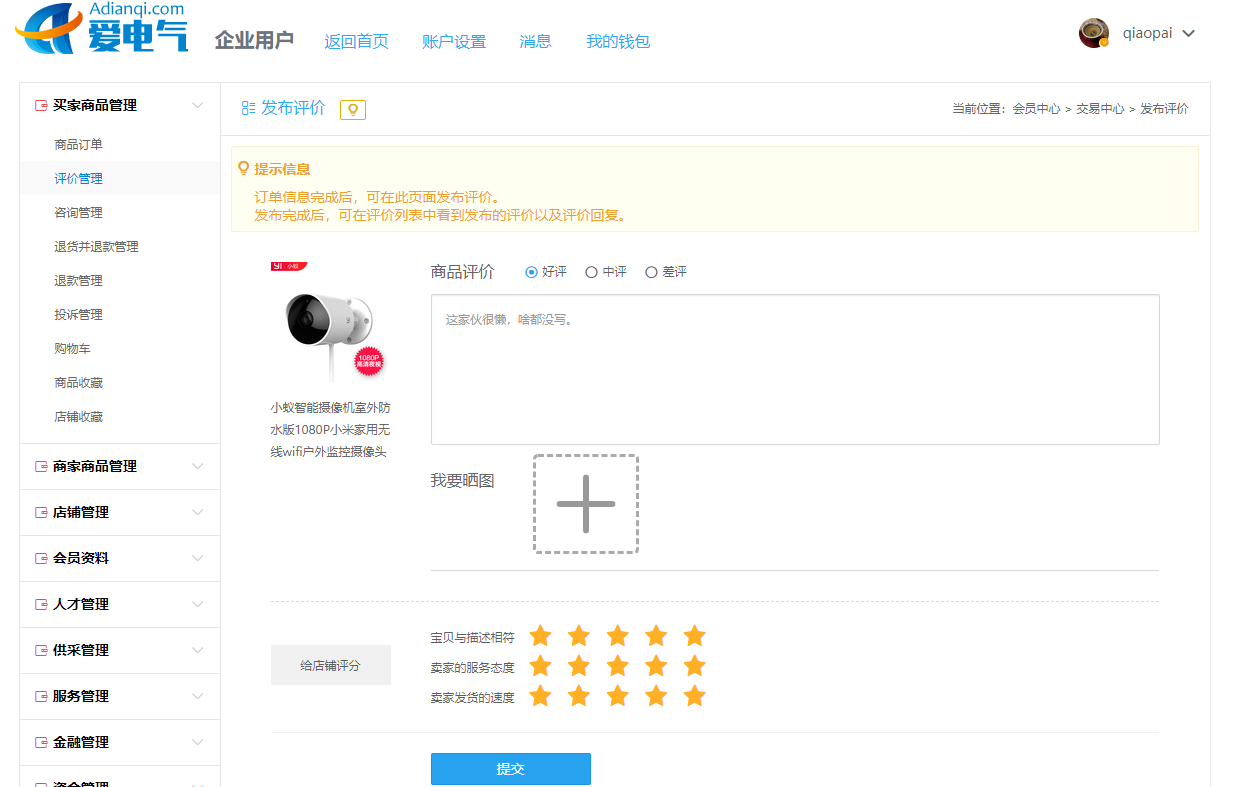Open 商品订单 in the sidebar
The height and width of the screenshot is (787, 1249).
coord(78,145)
